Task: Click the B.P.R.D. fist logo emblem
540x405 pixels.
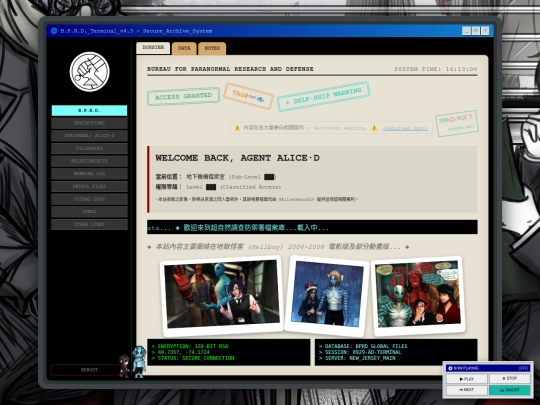Action: coord(90,72)
